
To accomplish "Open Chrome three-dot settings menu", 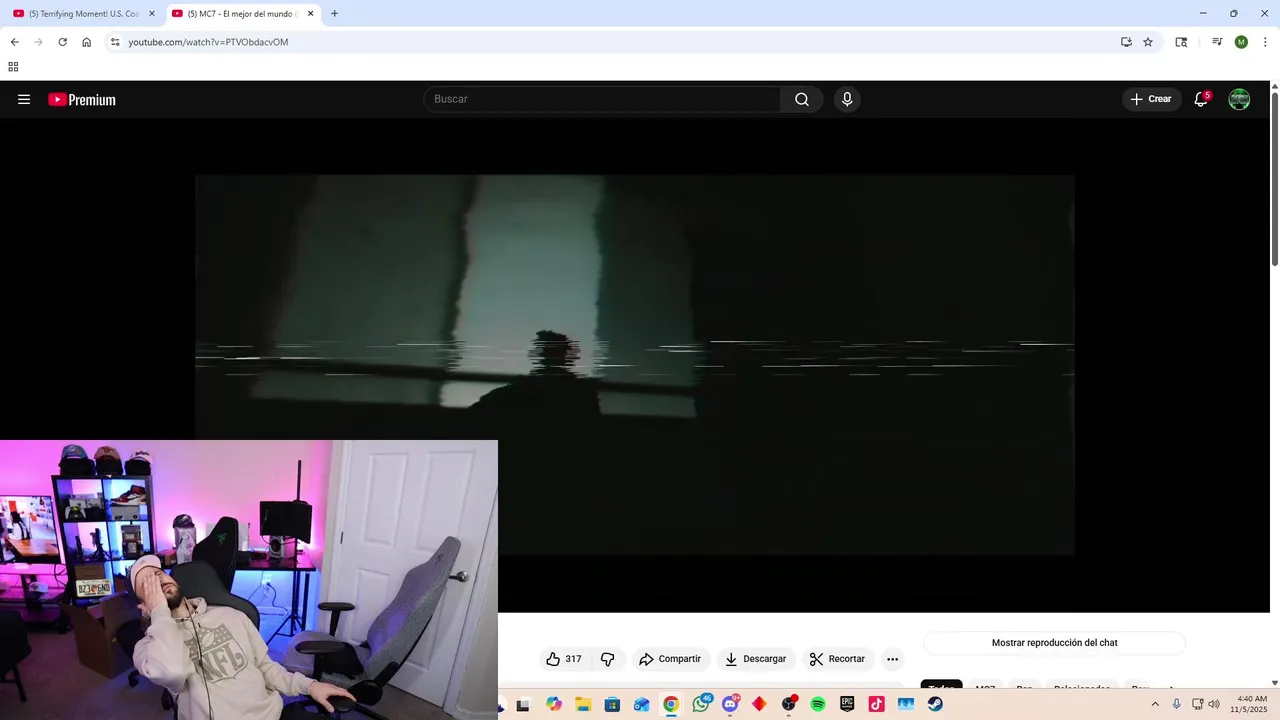I will point(1265,42).
